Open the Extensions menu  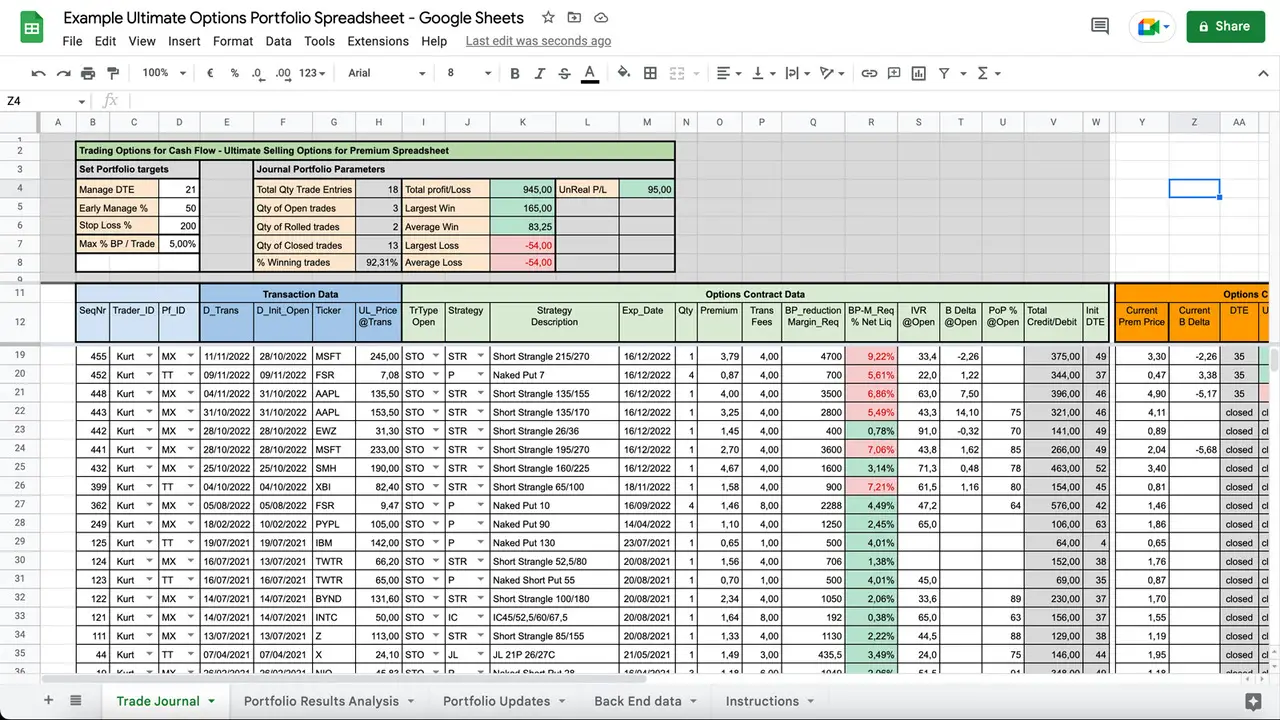[378, 41]
